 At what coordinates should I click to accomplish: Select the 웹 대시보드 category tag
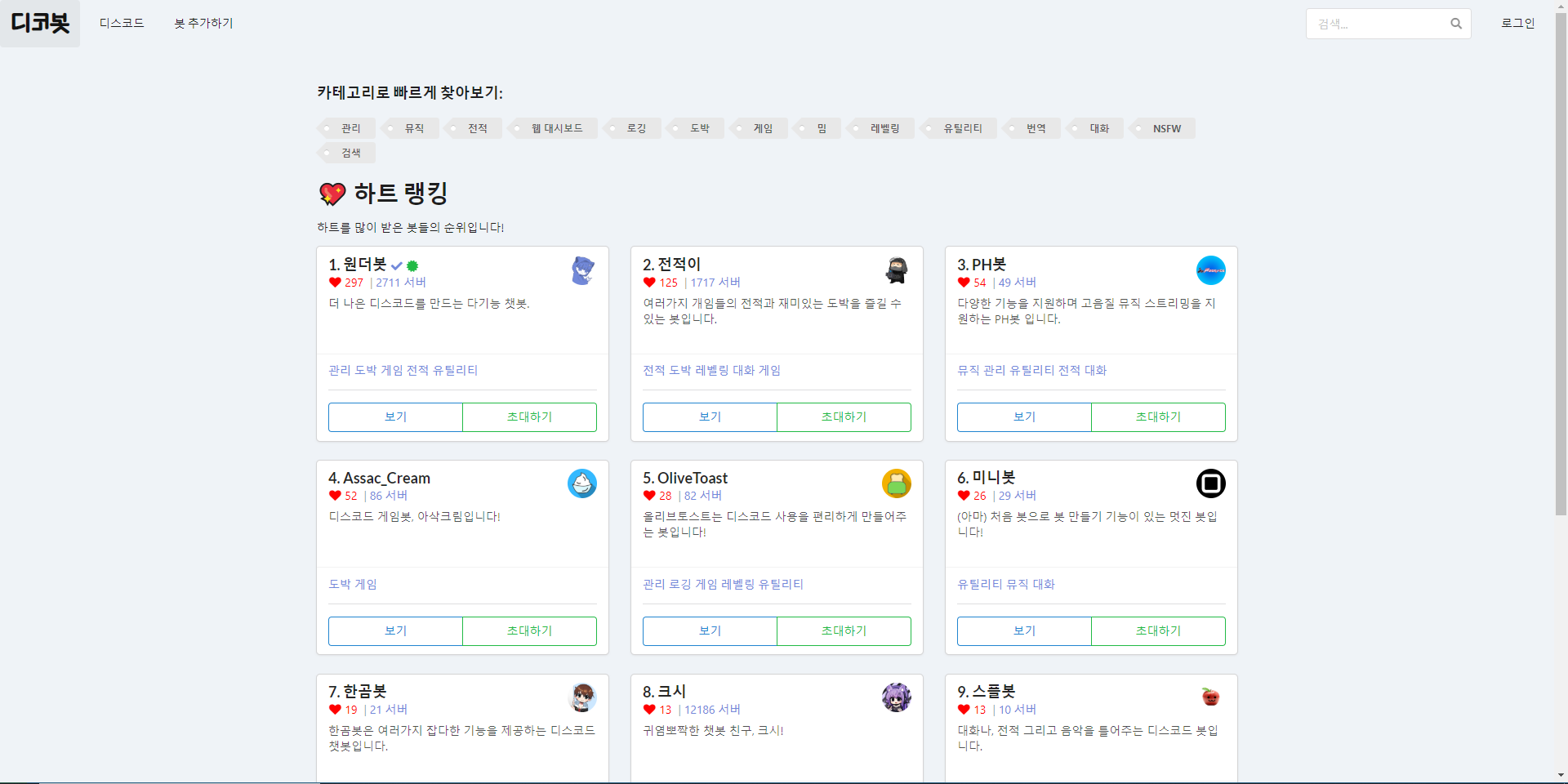552,128
